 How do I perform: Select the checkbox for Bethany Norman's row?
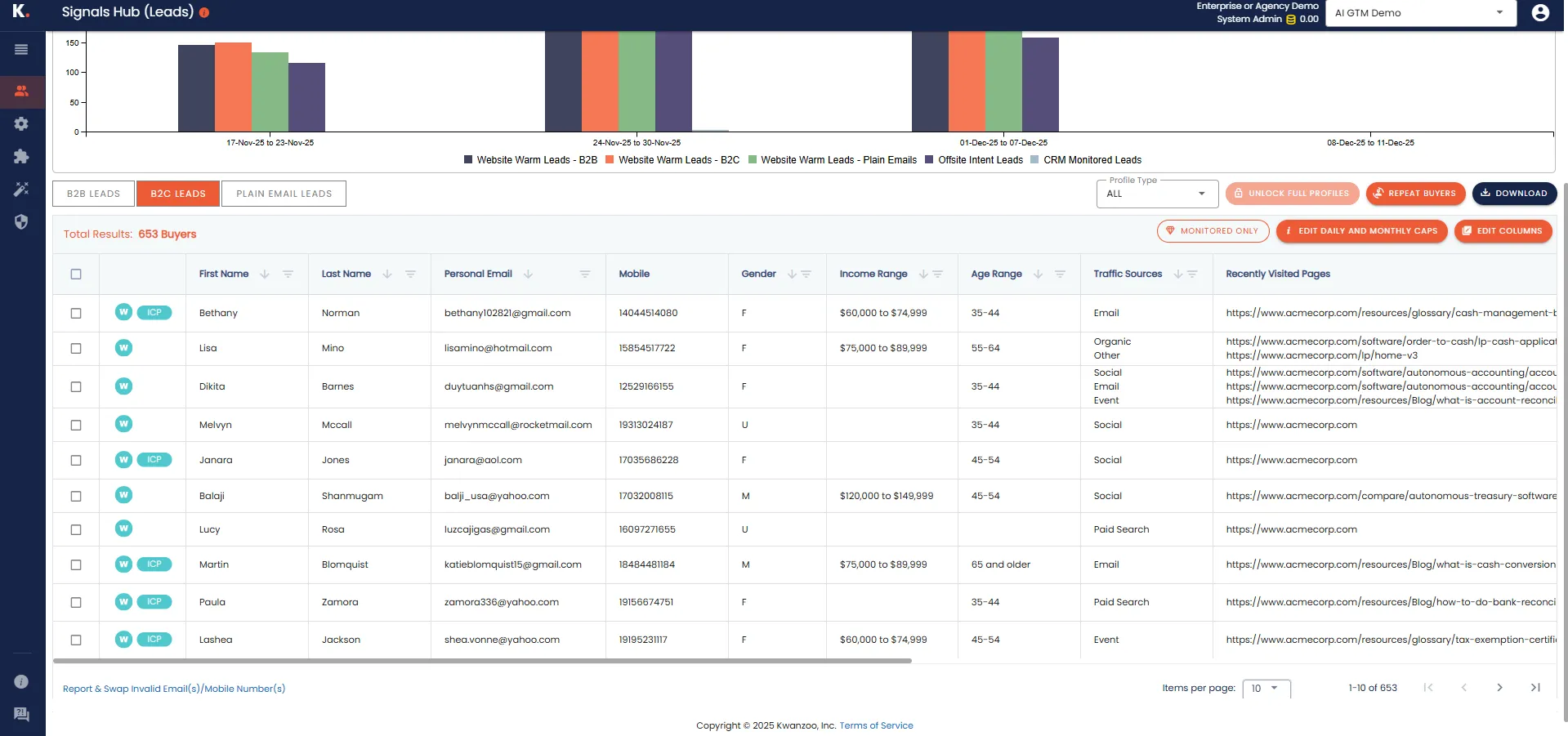click(x=76, y=313)
